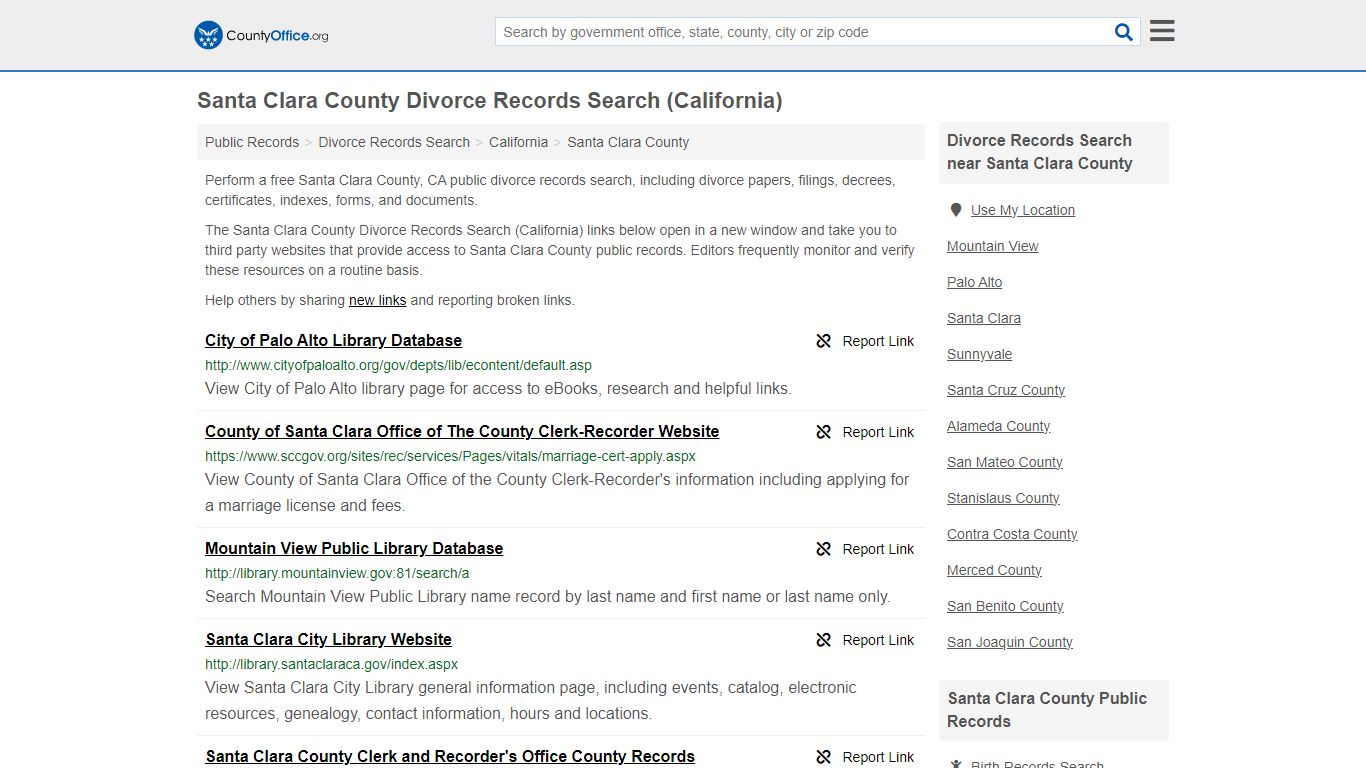Select Santa Clara County breadcrumb
The height and width of the screenshot is (768, 1366).
click(628, 142)
